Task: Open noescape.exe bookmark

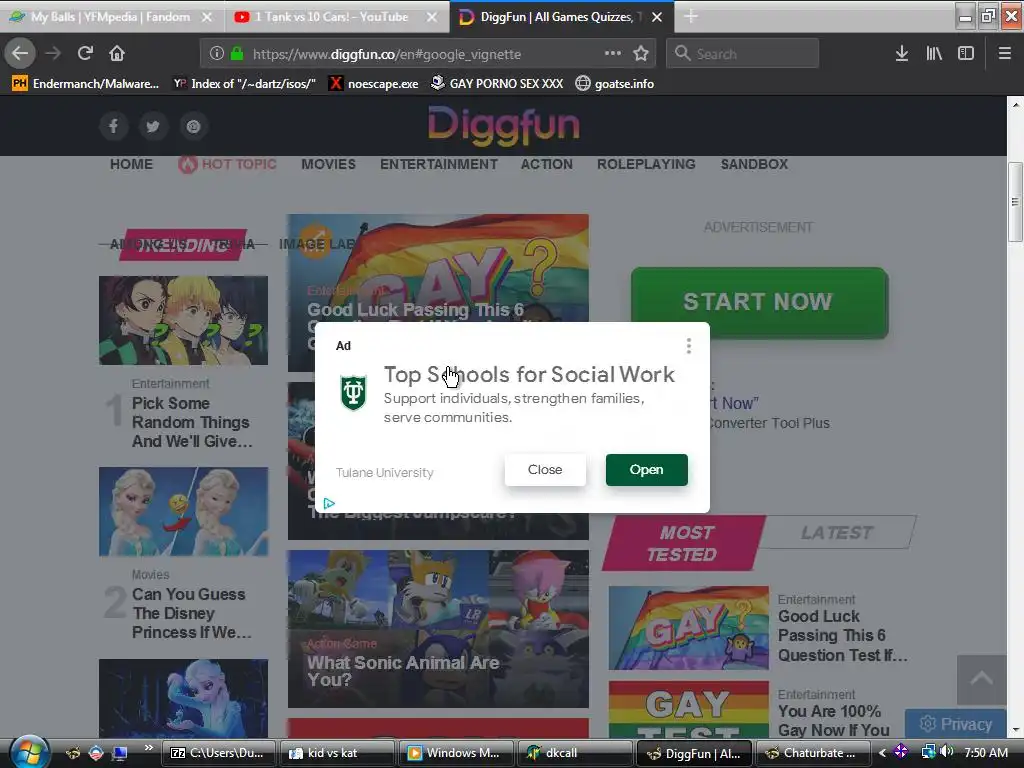Action: pyautogui.click(x=374, y=84)
